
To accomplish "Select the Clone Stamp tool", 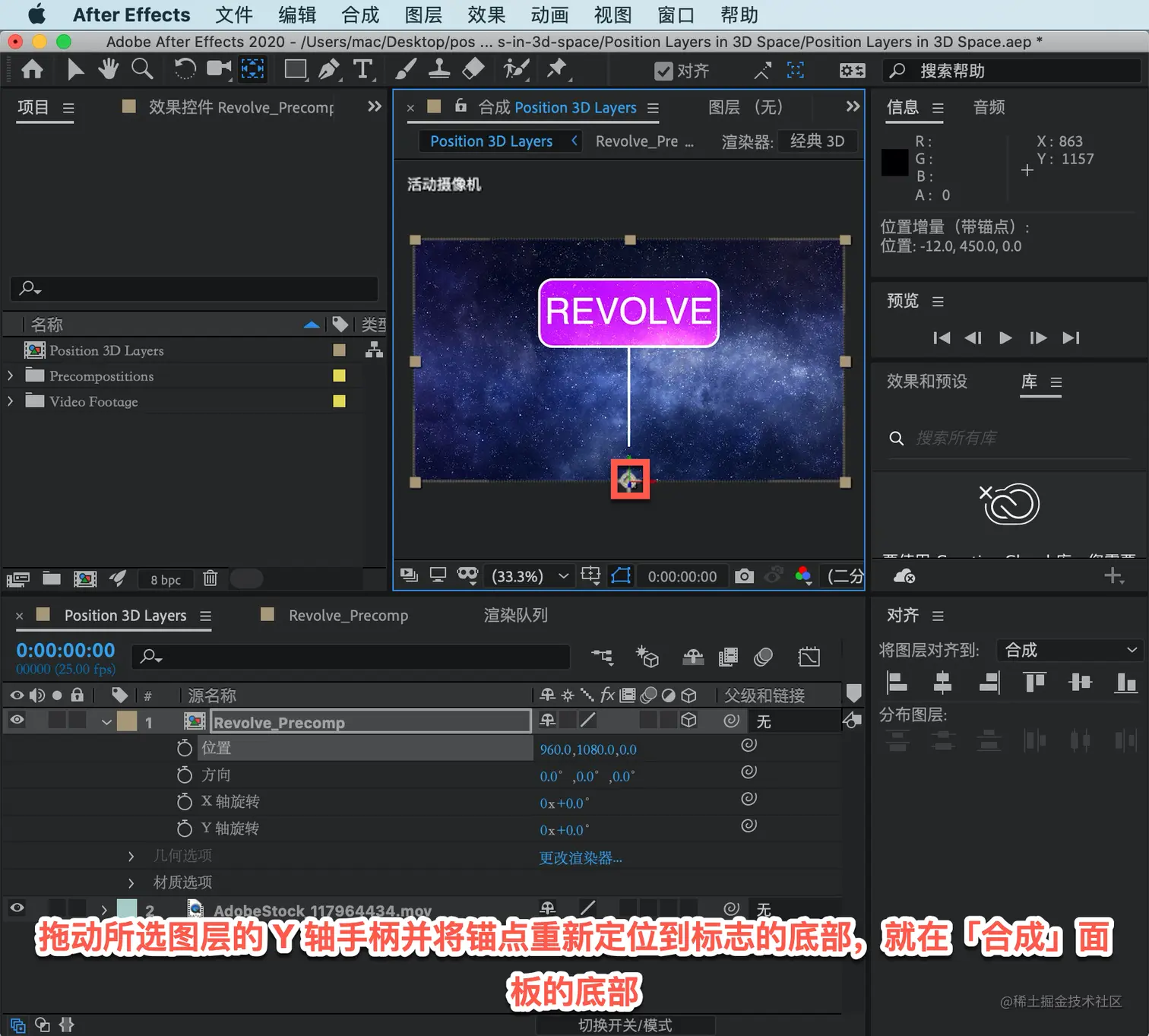I will 439,70.
